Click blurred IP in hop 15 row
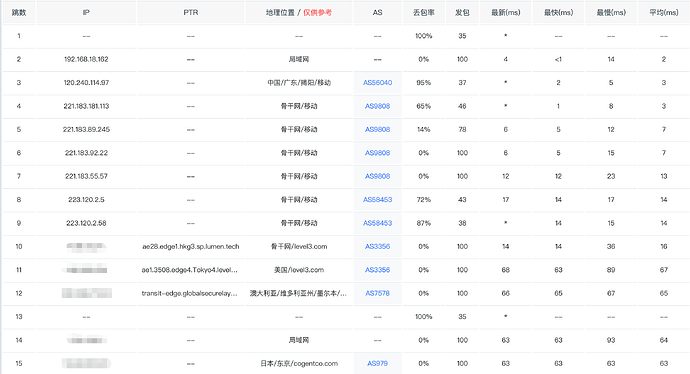The width and height of the screenshot is (690, 374). coord(86,363)
